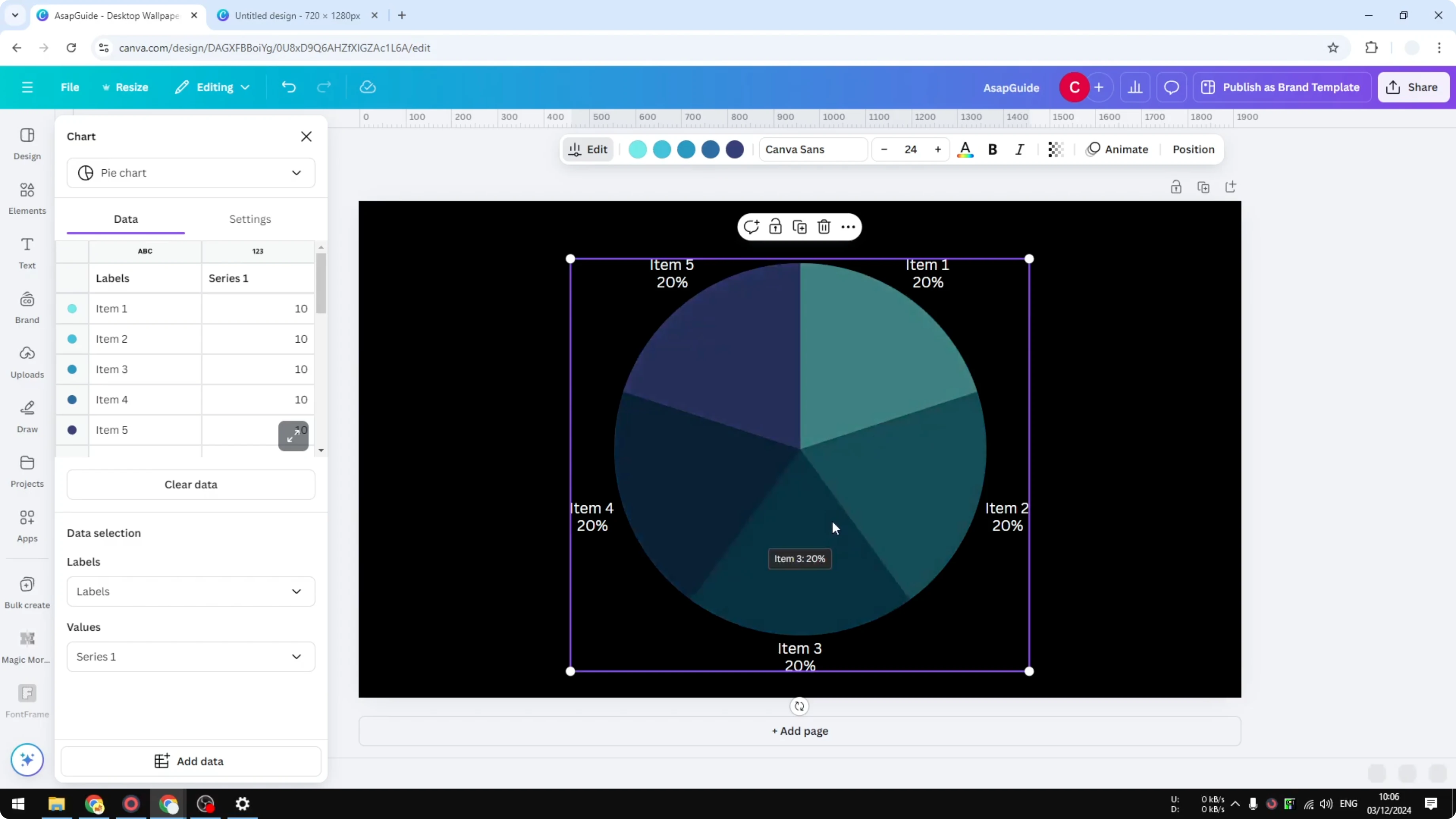Click the Undo icon in toolbar
The height and width of the screenshot is (819, 1456).
tap(288, 87)
